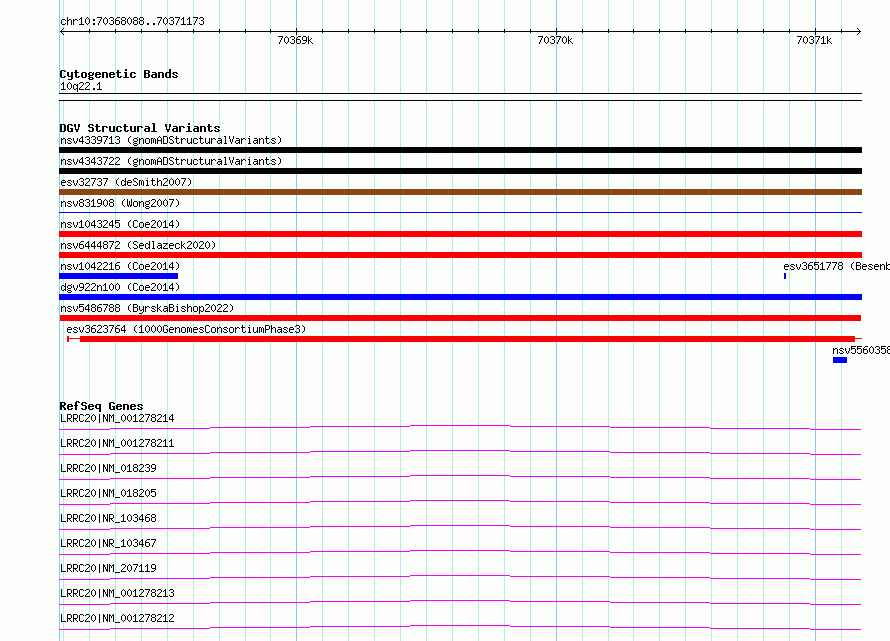
Task: Click the 70370k ruler tick label
Action: click(x=555, y=40)
